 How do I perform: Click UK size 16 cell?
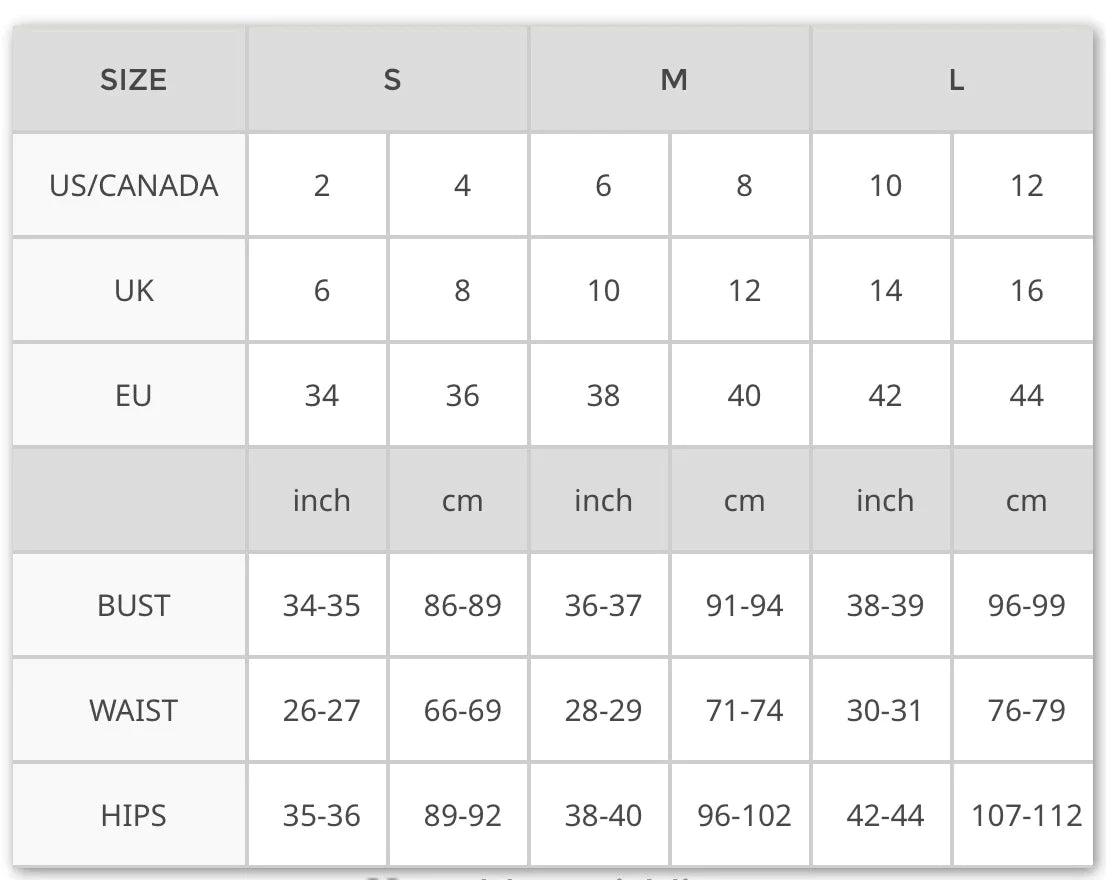[1026, 291]
